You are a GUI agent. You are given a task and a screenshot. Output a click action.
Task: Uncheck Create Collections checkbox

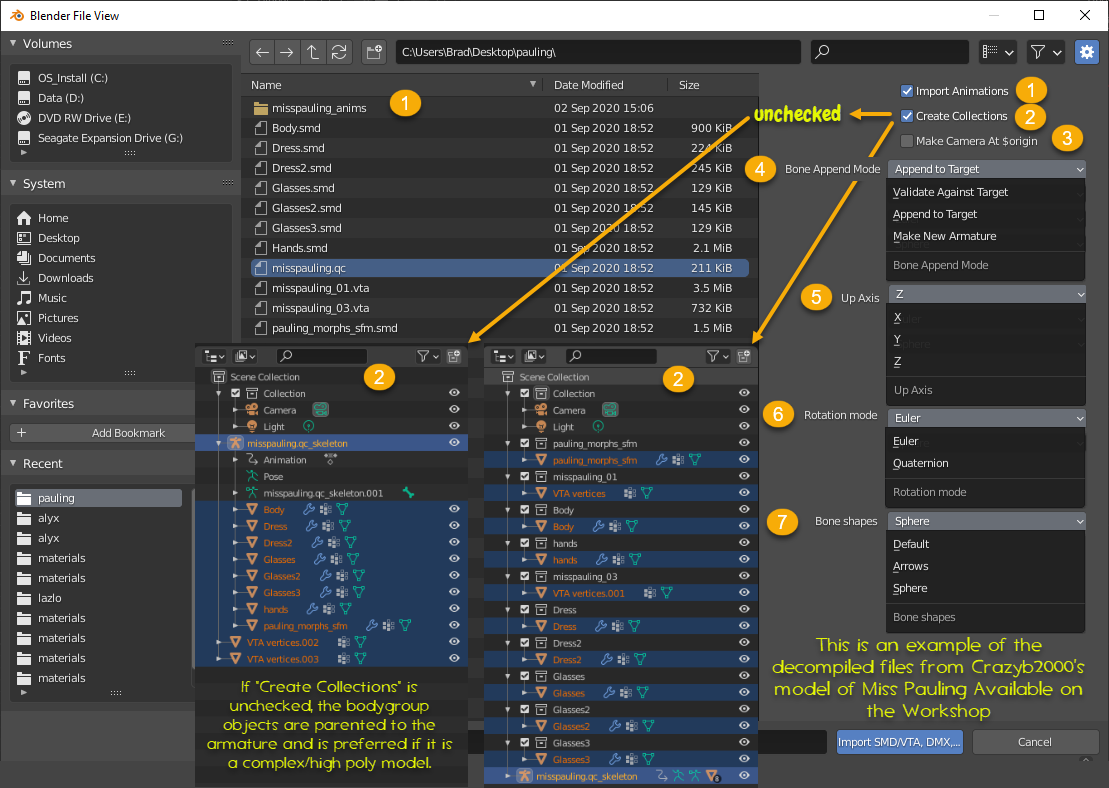tap(907, 116)
